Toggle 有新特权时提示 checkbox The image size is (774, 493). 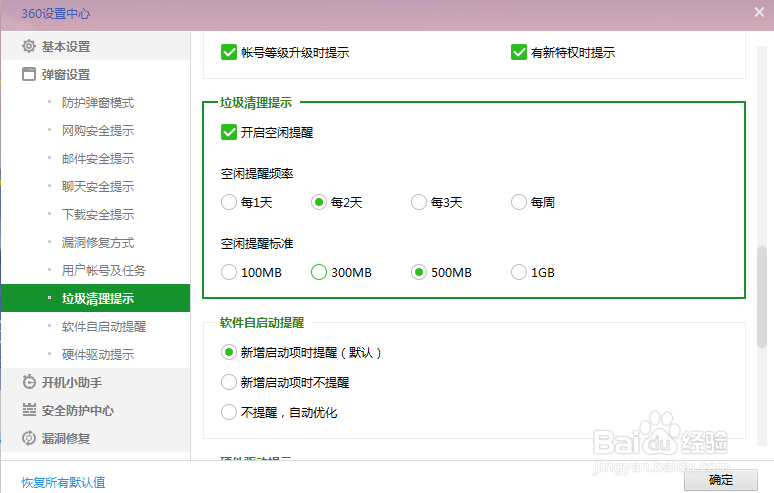click(519, 52)
